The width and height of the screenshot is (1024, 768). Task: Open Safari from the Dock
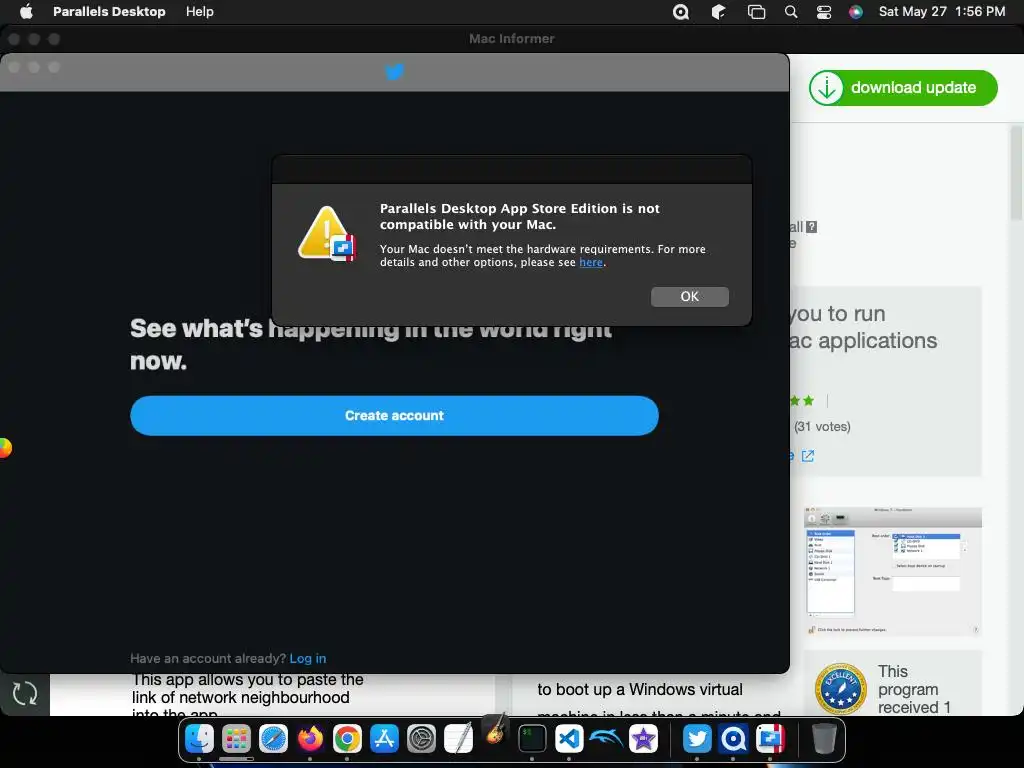coord(273,739)
